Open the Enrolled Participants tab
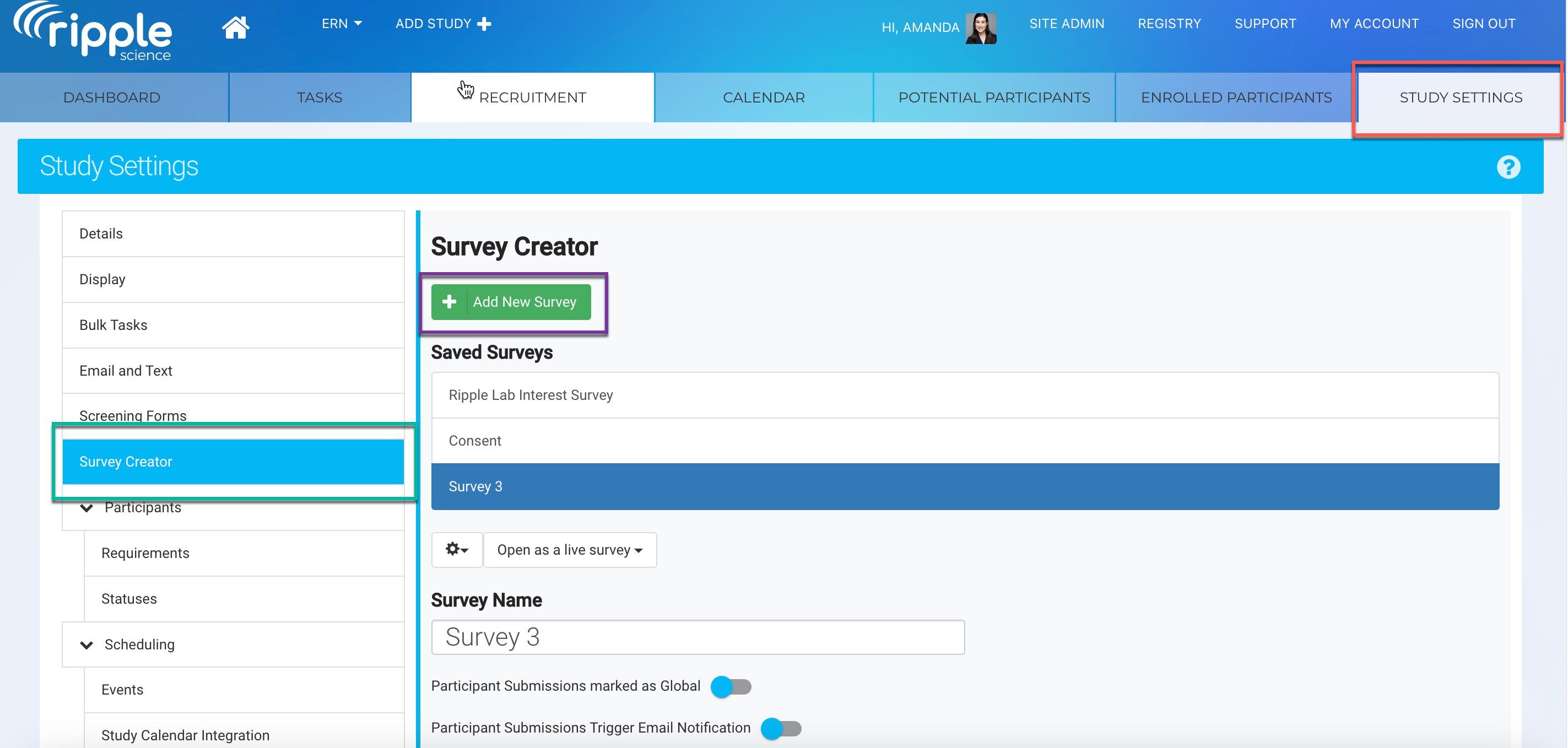Viewport: 1568px width, 748px height. tap(1236, 97)
